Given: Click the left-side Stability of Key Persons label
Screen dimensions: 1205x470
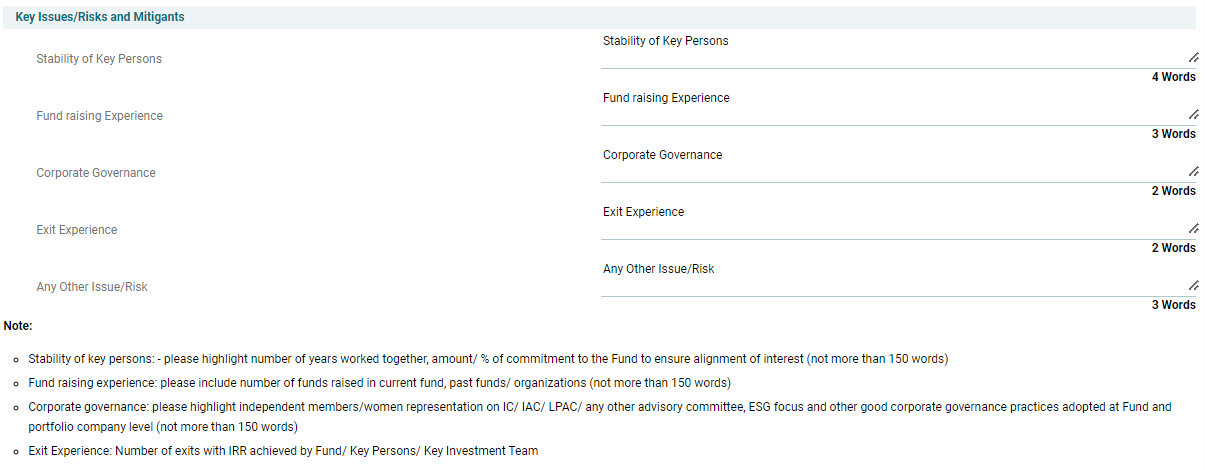Looking at the screenshot, I should coord(99,59).
